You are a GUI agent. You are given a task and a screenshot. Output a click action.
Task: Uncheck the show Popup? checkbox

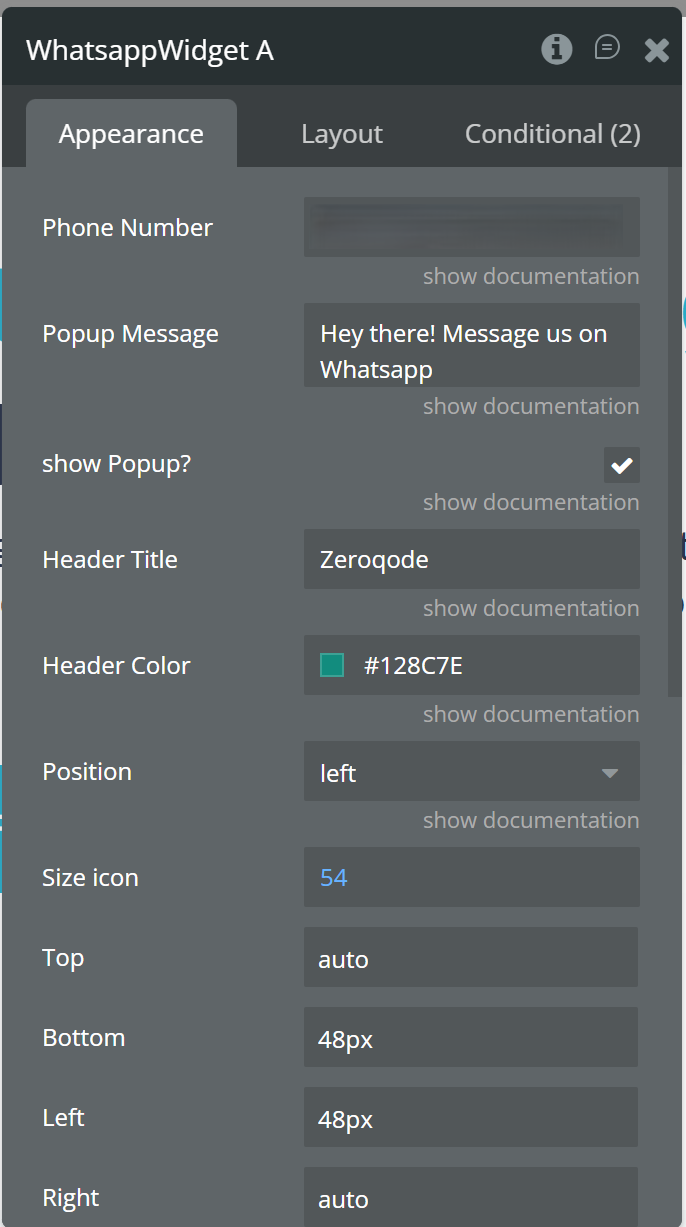(622, 465)
